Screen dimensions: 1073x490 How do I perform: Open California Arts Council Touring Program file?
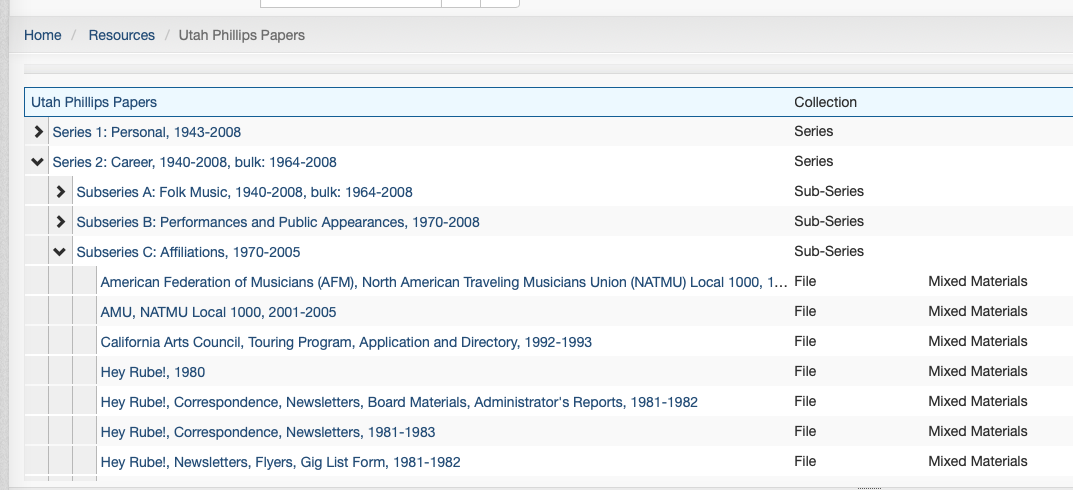pos(346,342)
